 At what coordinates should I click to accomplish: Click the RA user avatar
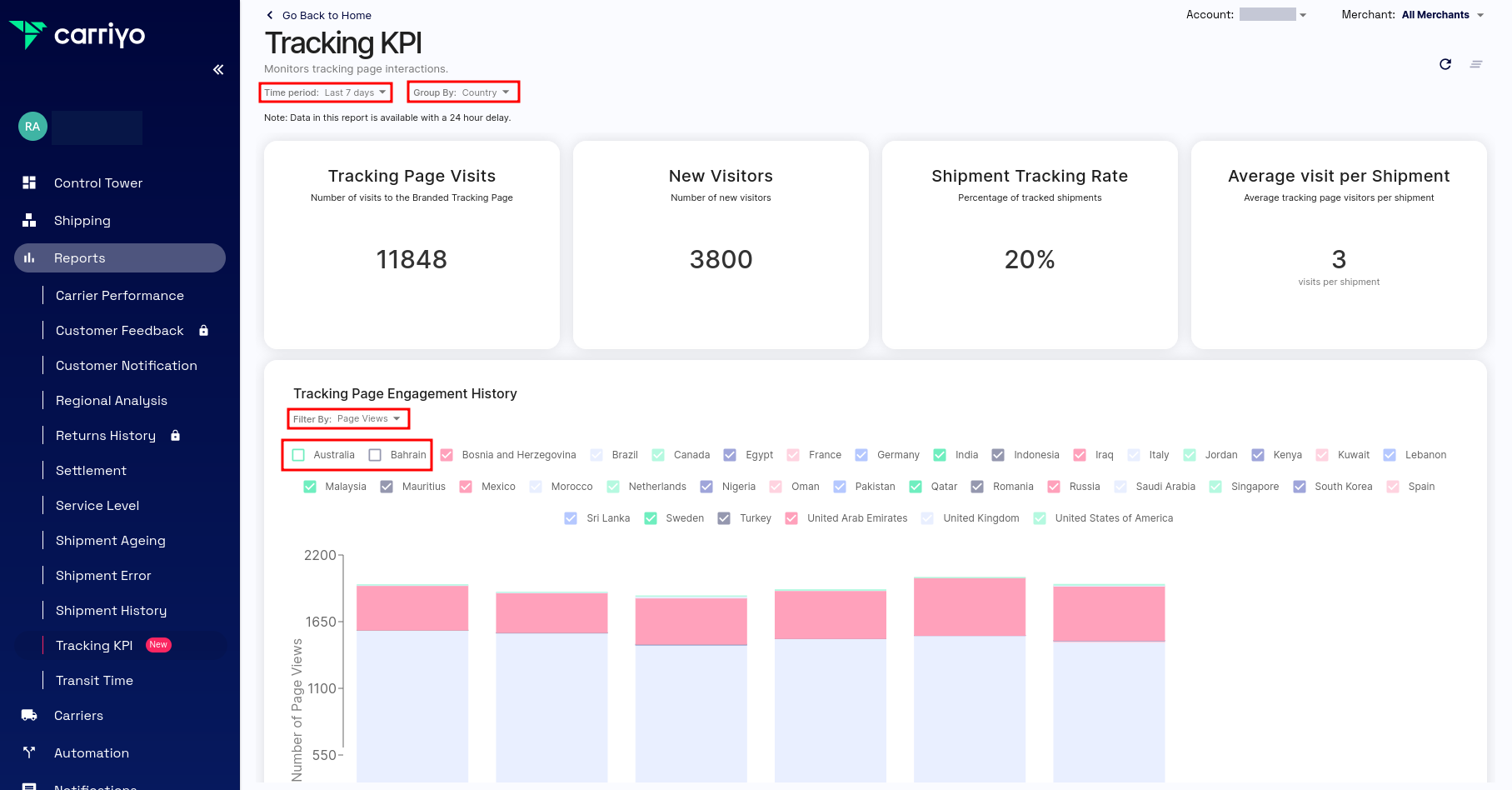32,127
